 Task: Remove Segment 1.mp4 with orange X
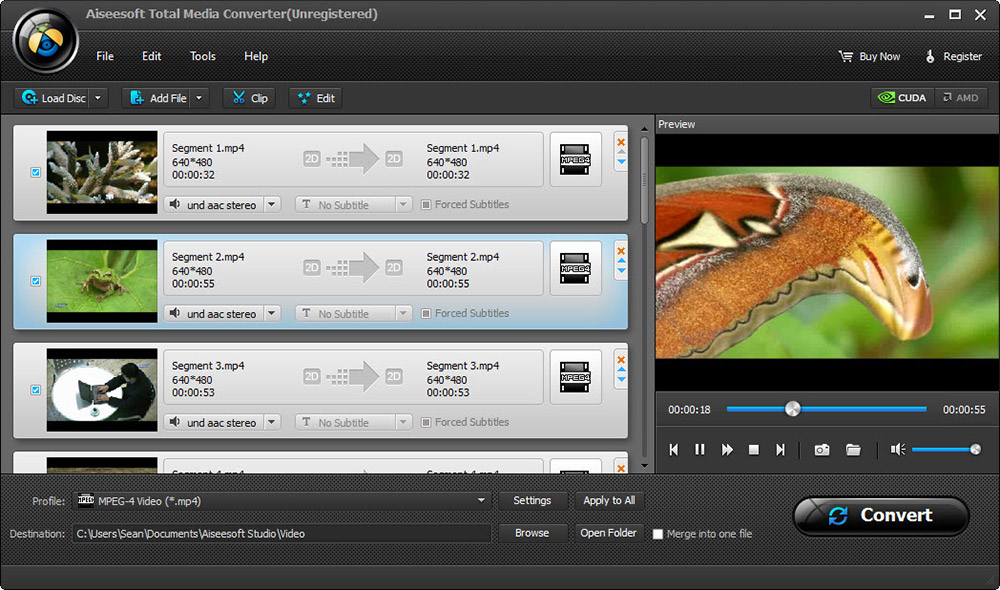pos(621,142)
